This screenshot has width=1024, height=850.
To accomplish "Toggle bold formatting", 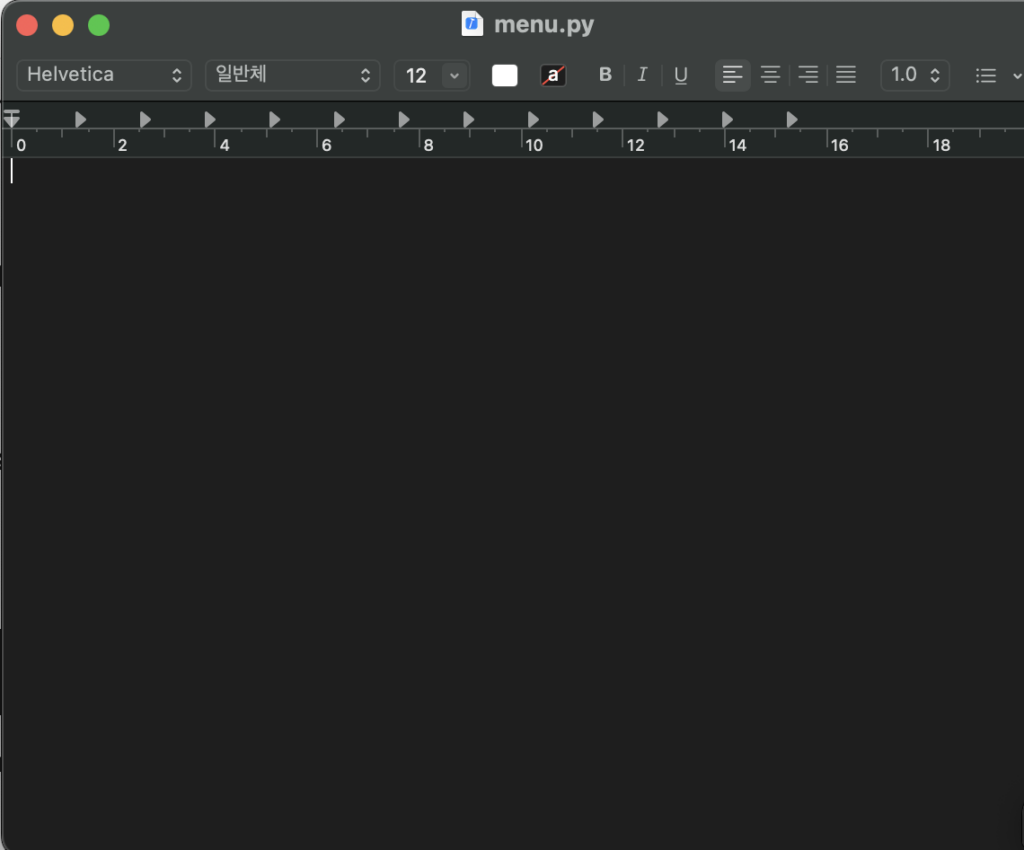I will tap(605, 74).
